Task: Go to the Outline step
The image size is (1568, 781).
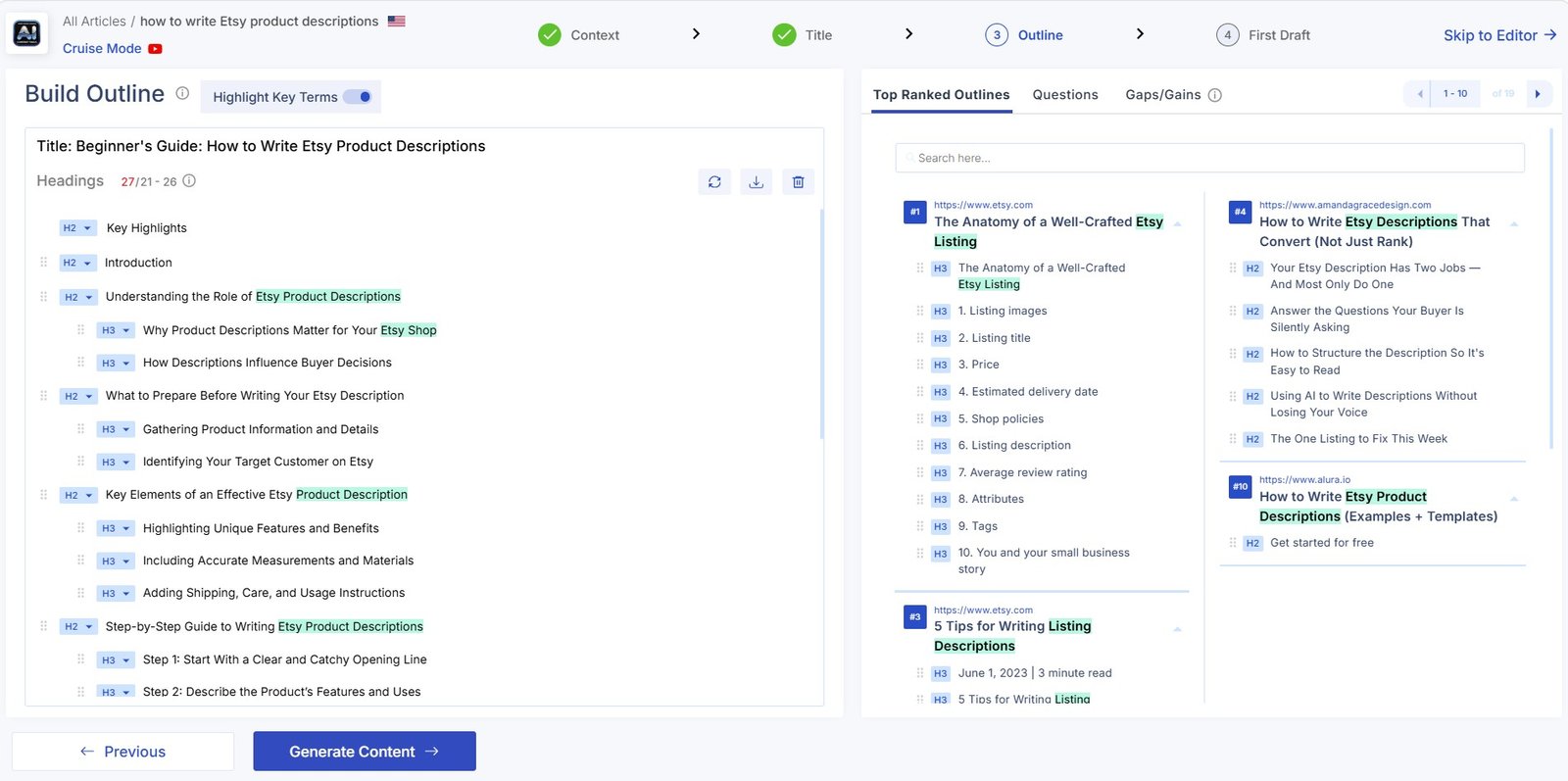Action: point(1024,35)
